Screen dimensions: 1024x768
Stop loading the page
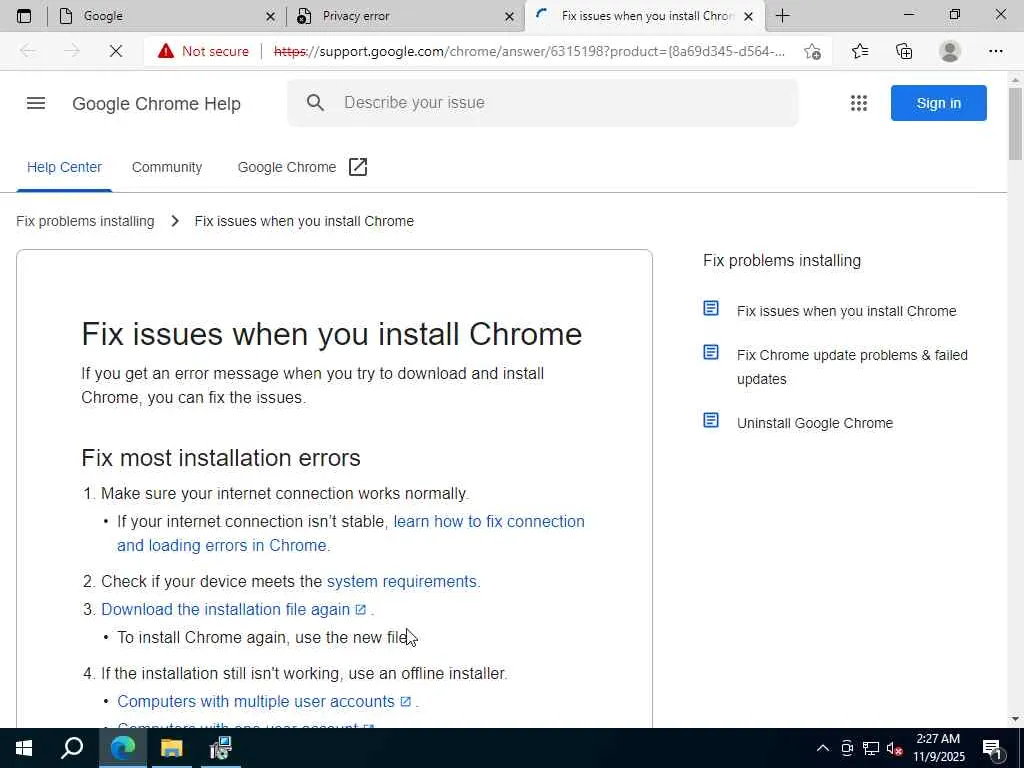[x=116, y=51]
